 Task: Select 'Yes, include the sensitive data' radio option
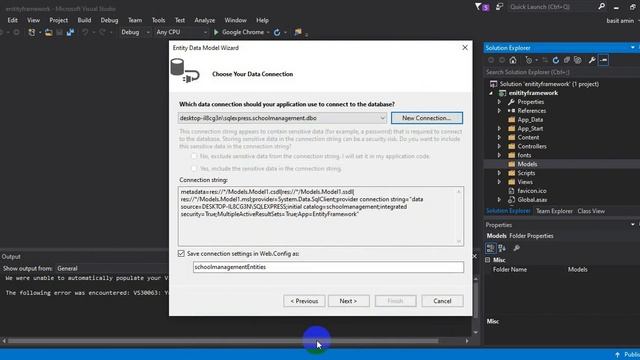(194, 168)
